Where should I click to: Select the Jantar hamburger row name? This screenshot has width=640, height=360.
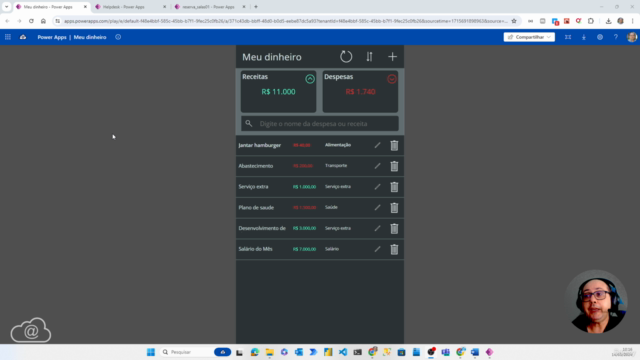pyautogui.click(x=260, y=145)
